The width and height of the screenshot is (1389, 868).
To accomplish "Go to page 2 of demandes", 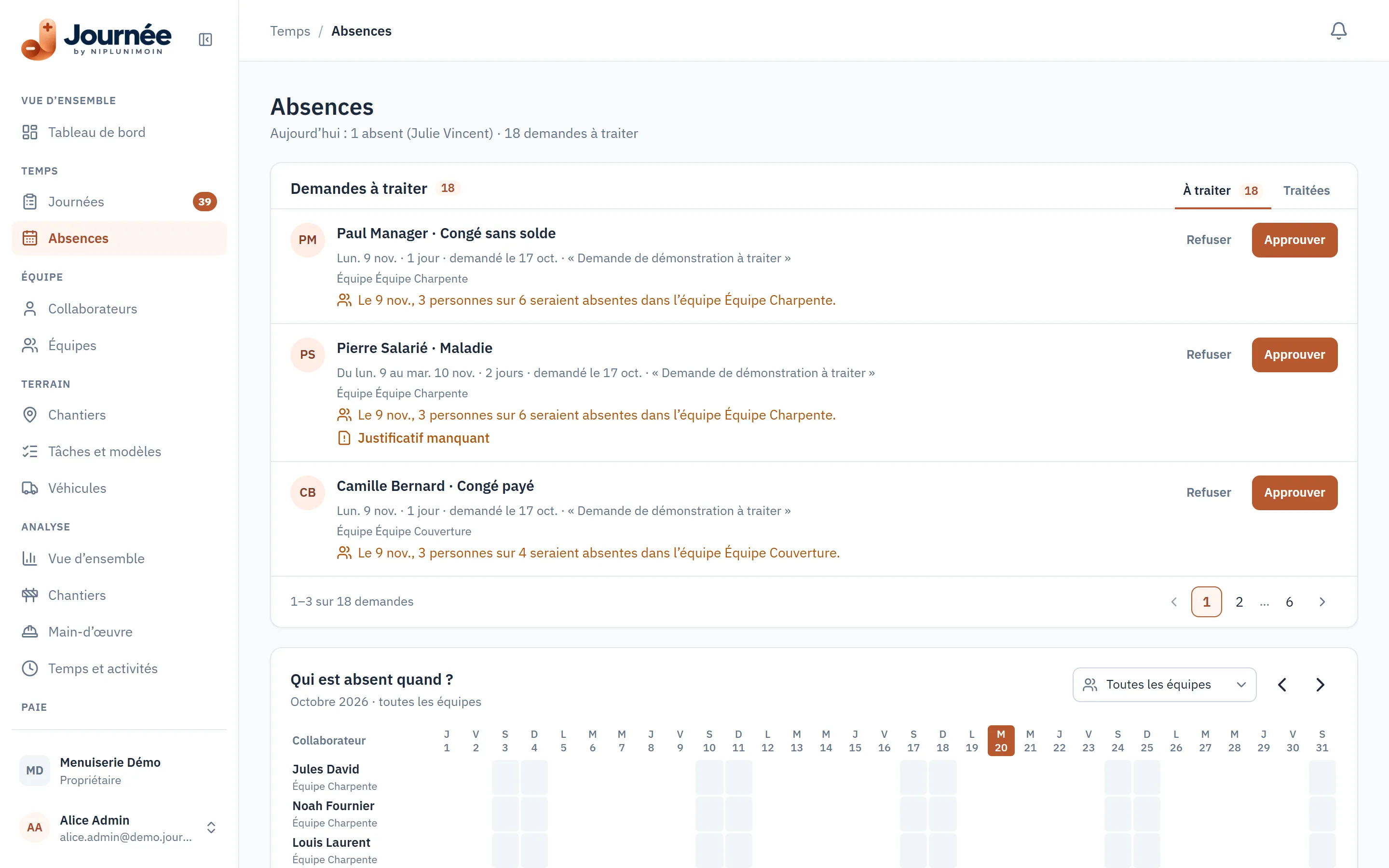I will [1239, 602].
